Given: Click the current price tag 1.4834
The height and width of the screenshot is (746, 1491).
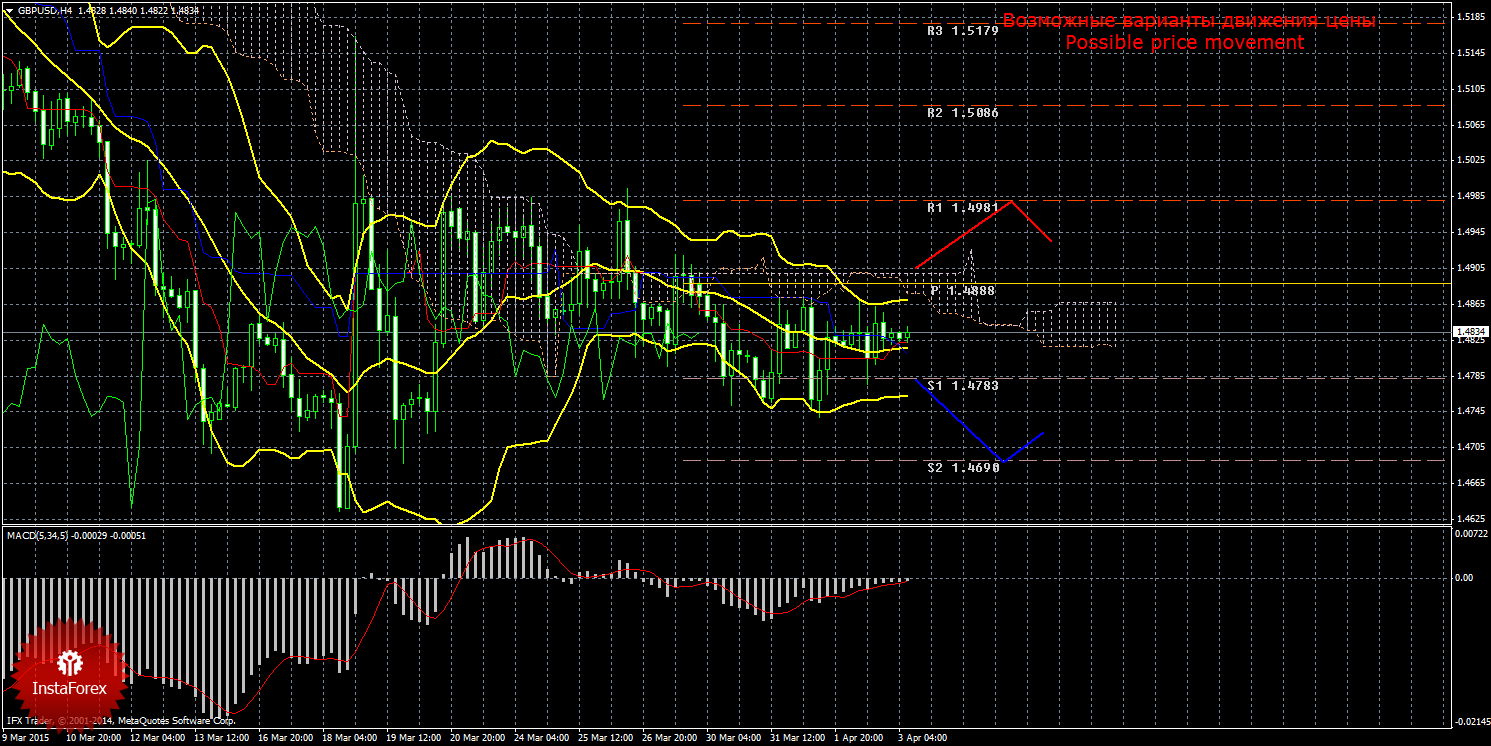Looking at the screenshot, I should tap(1468, 331).
